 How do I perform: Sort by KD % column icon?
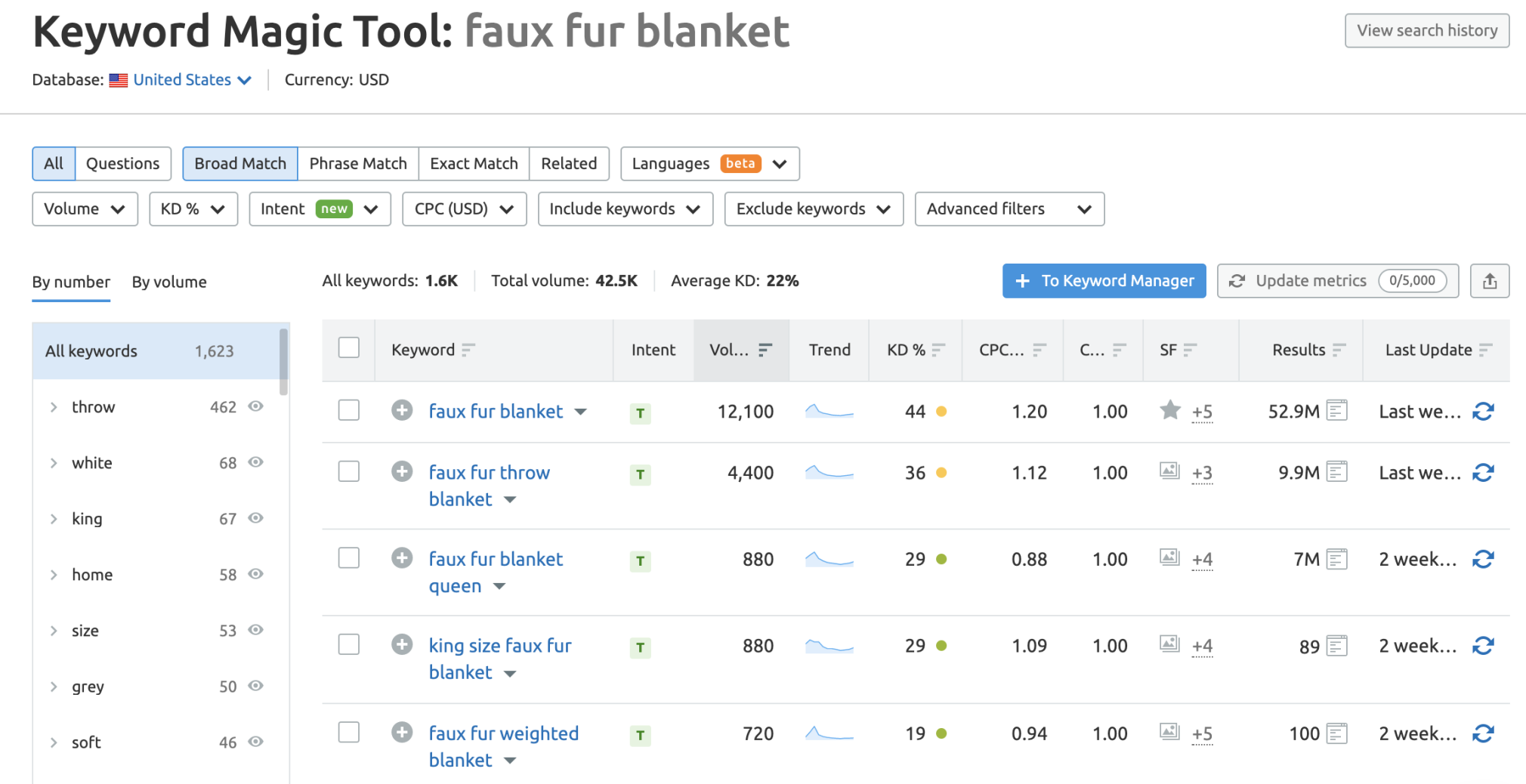click(x=938, y=349)
